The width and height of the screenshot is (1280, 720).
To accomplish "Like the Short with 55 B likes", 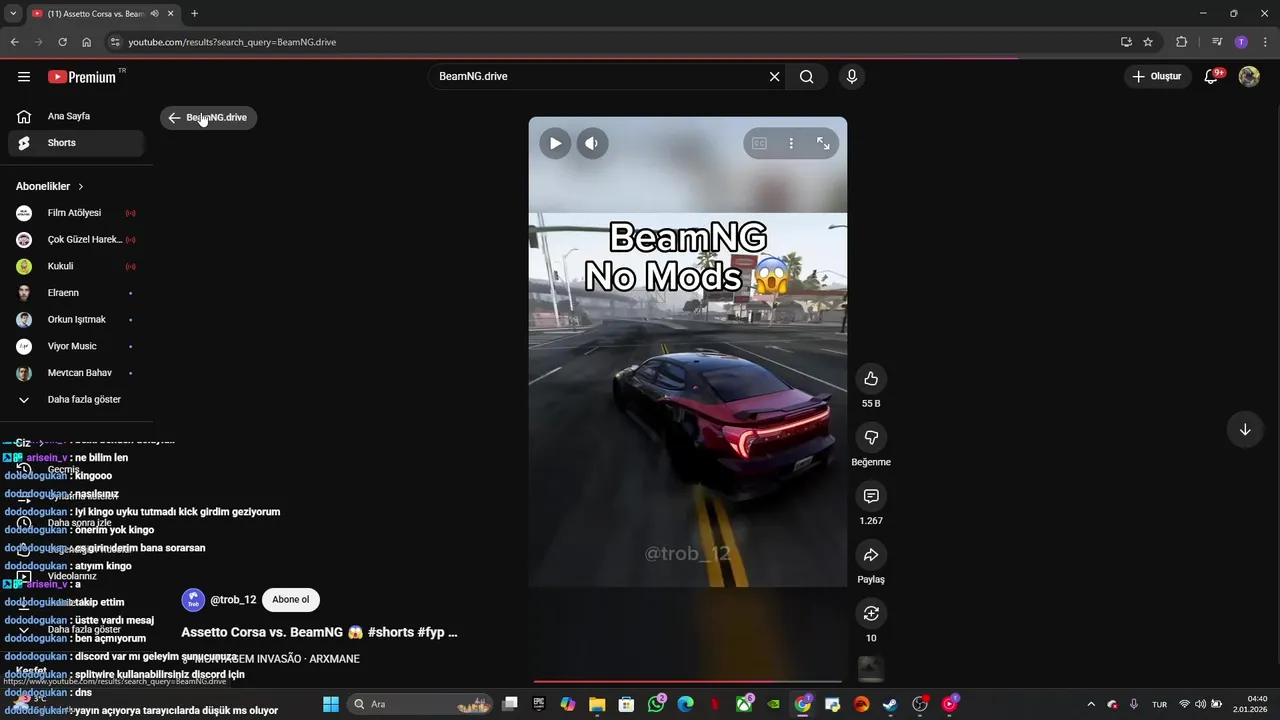I will (x=871, y=379).
